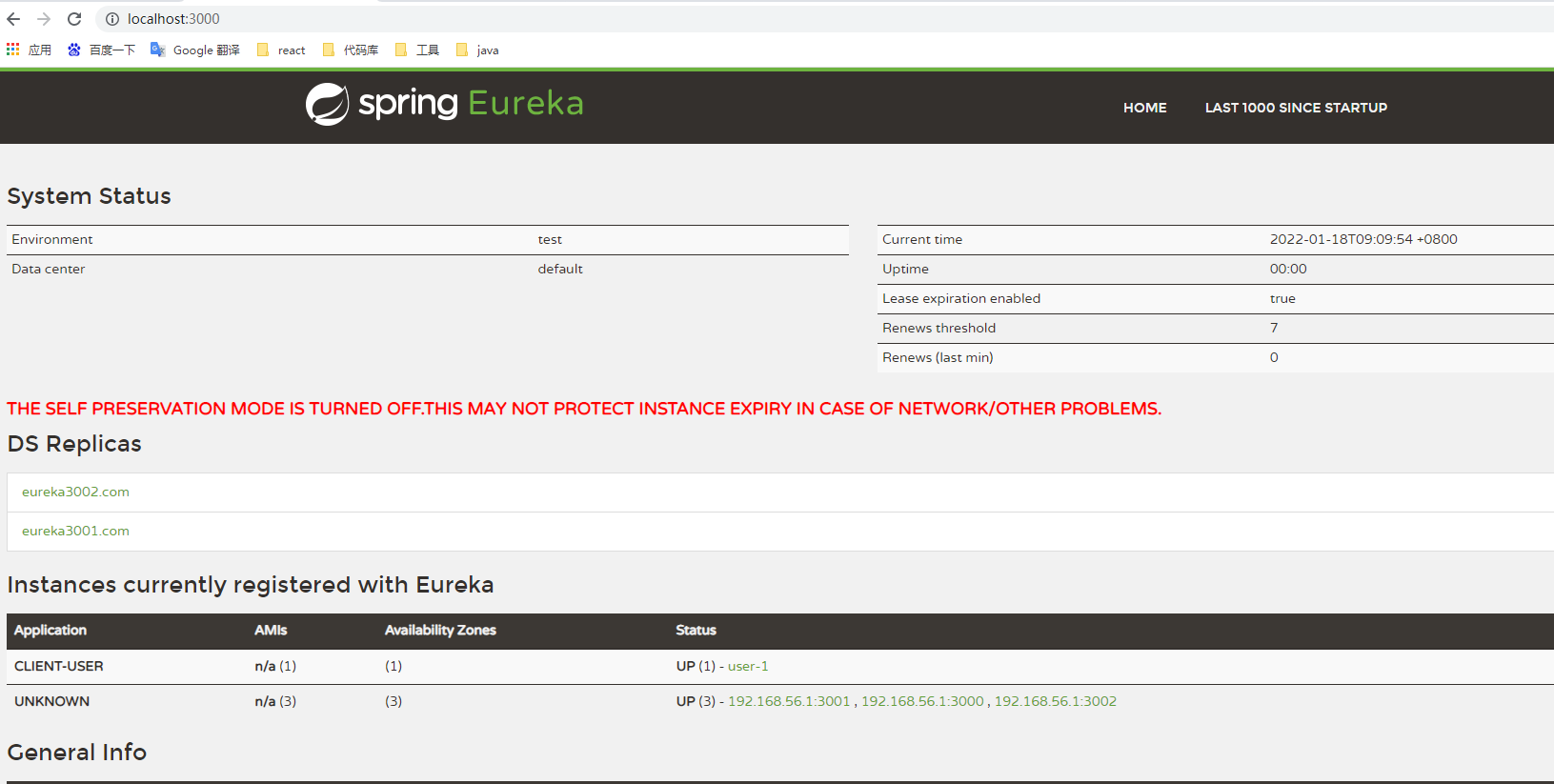Viewport: 1554px width, 784px height.
Task: Click the Lease expiration enabled label
Action: tap(961, 298)
